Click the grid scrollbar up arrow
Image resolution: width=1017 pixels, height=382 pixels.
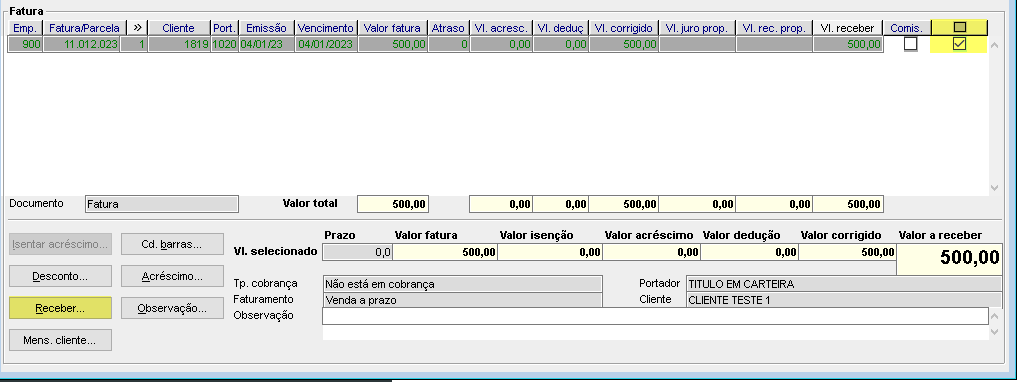click(995, 44)
